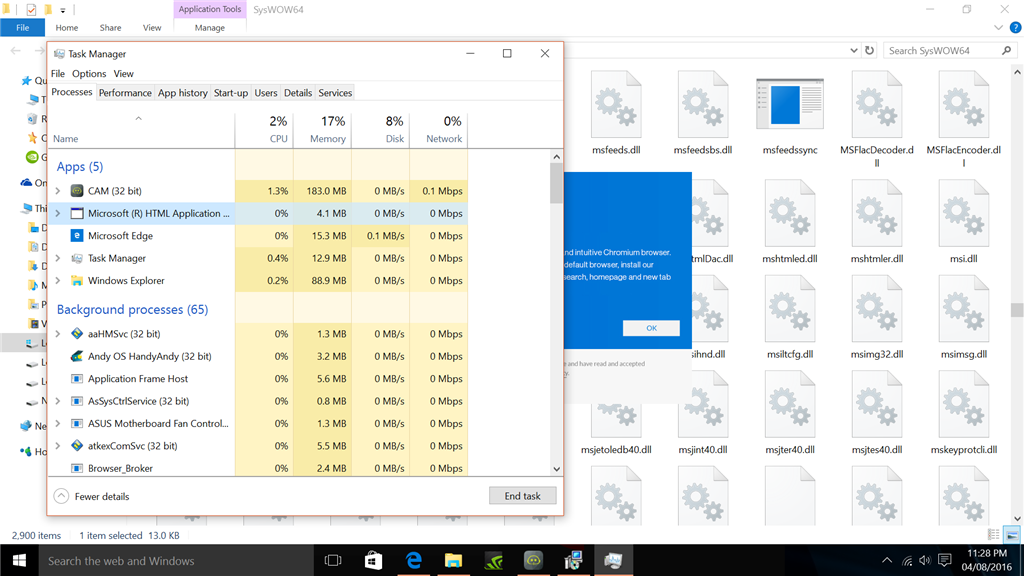Launch Microsoft Edge from the taskbar
This screenshot has width=1024, height=576.
[x=413, y=560]
